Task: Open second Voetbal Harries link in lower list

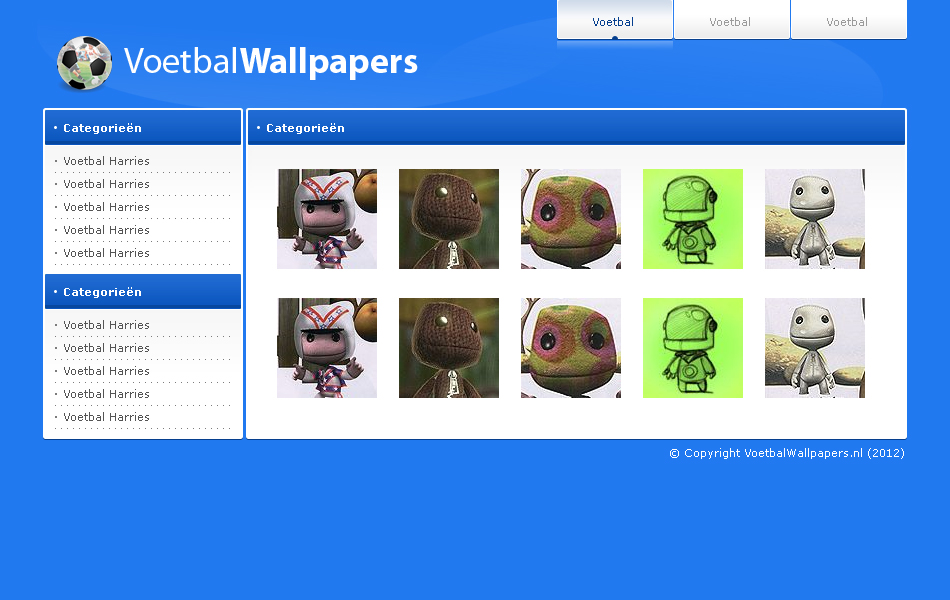Action: (107, 348)
